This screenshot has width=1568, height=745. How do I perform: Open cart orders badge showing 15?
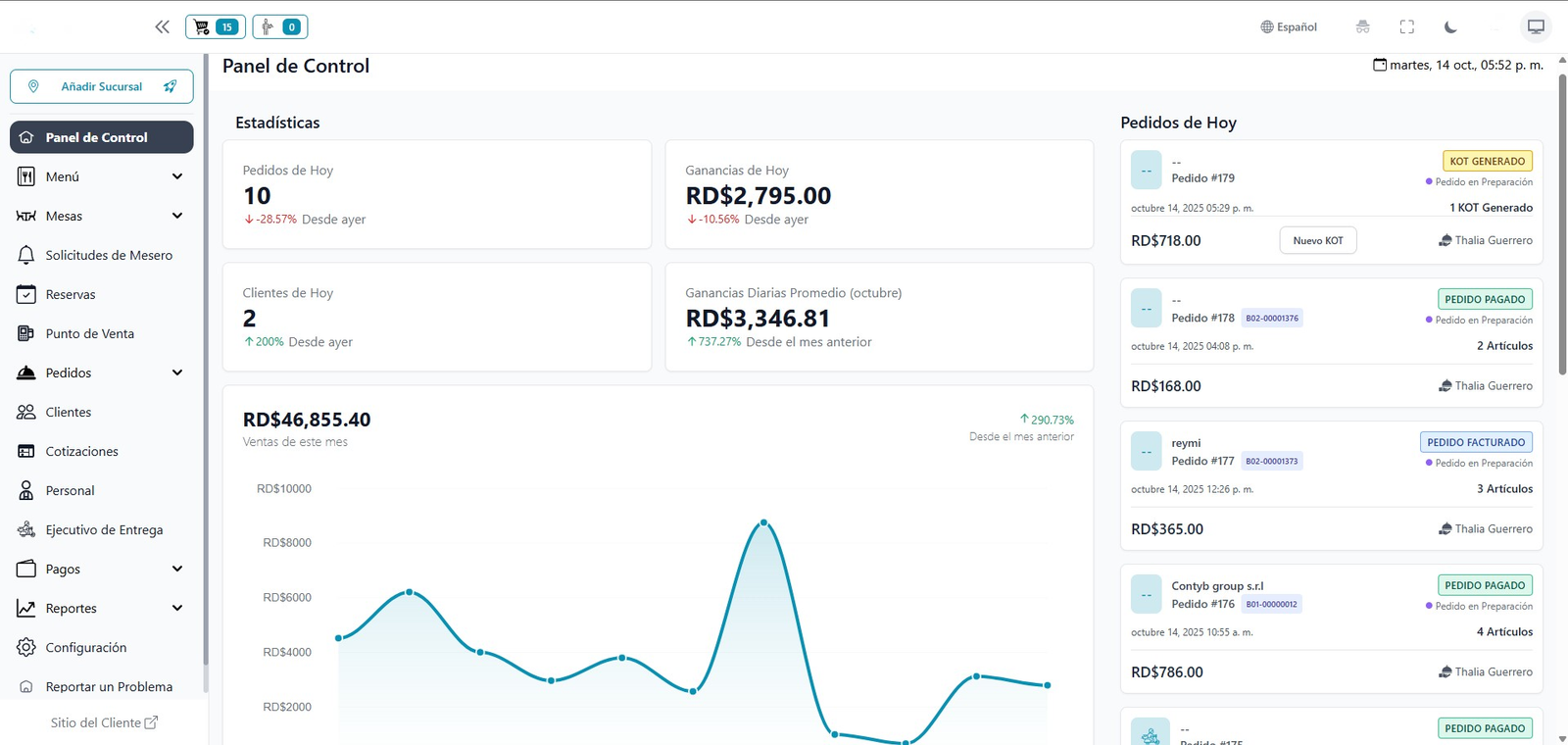216,27
